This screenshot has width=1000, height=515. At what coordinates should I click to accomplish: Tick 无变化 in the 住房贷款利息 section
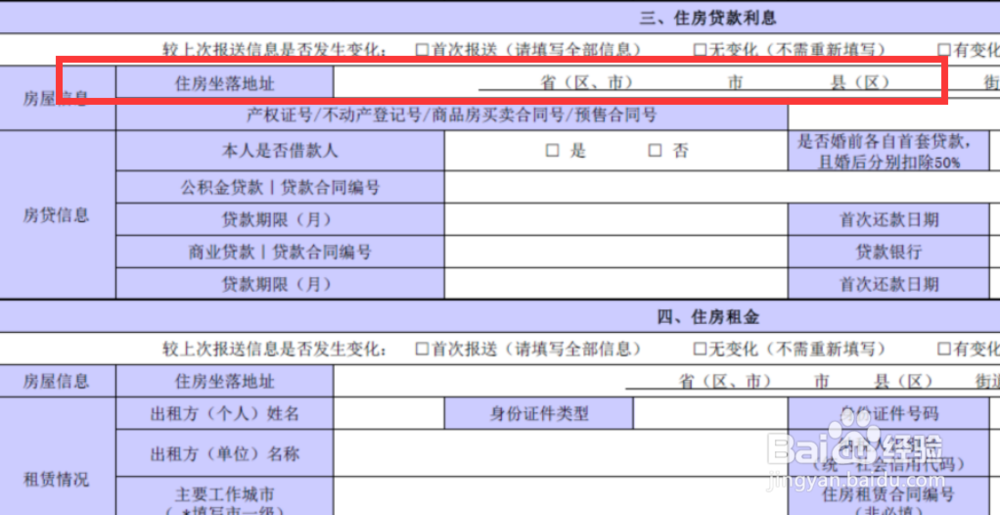pyautogui.click(x=700, y=50)
